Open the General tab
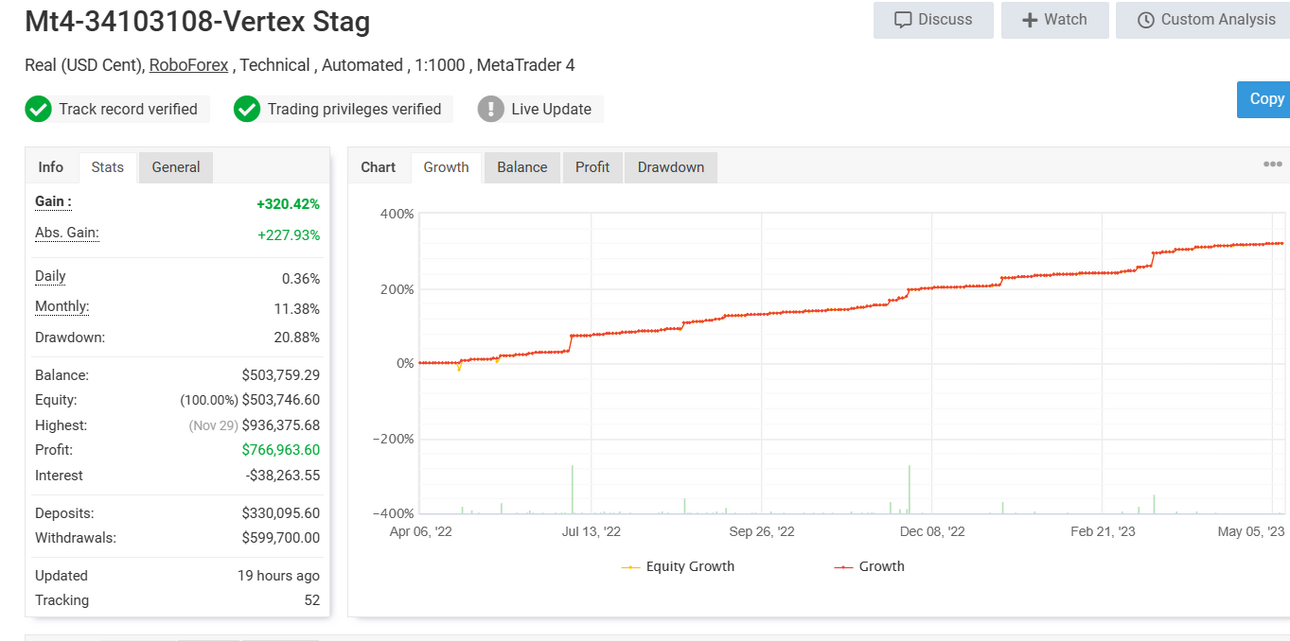The image size is (1290, 641). pyautogui.click(x=176, y=167)
